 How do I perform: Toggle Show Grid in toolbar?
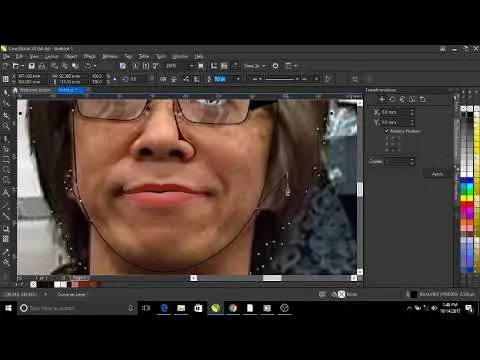(224, 66)
